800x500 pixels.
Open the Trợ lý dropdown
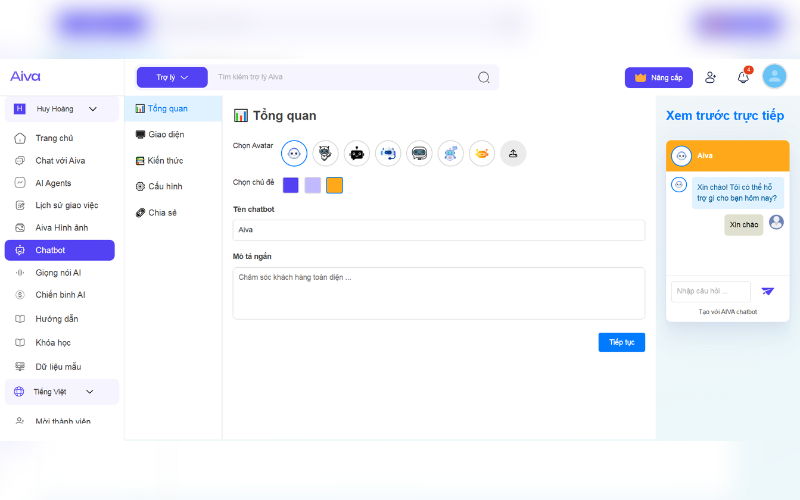click(172, 77)
